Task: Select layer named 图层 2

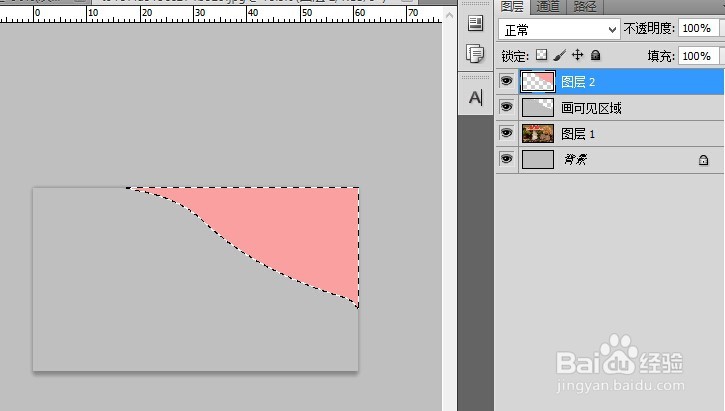Action: pos(578,82)
